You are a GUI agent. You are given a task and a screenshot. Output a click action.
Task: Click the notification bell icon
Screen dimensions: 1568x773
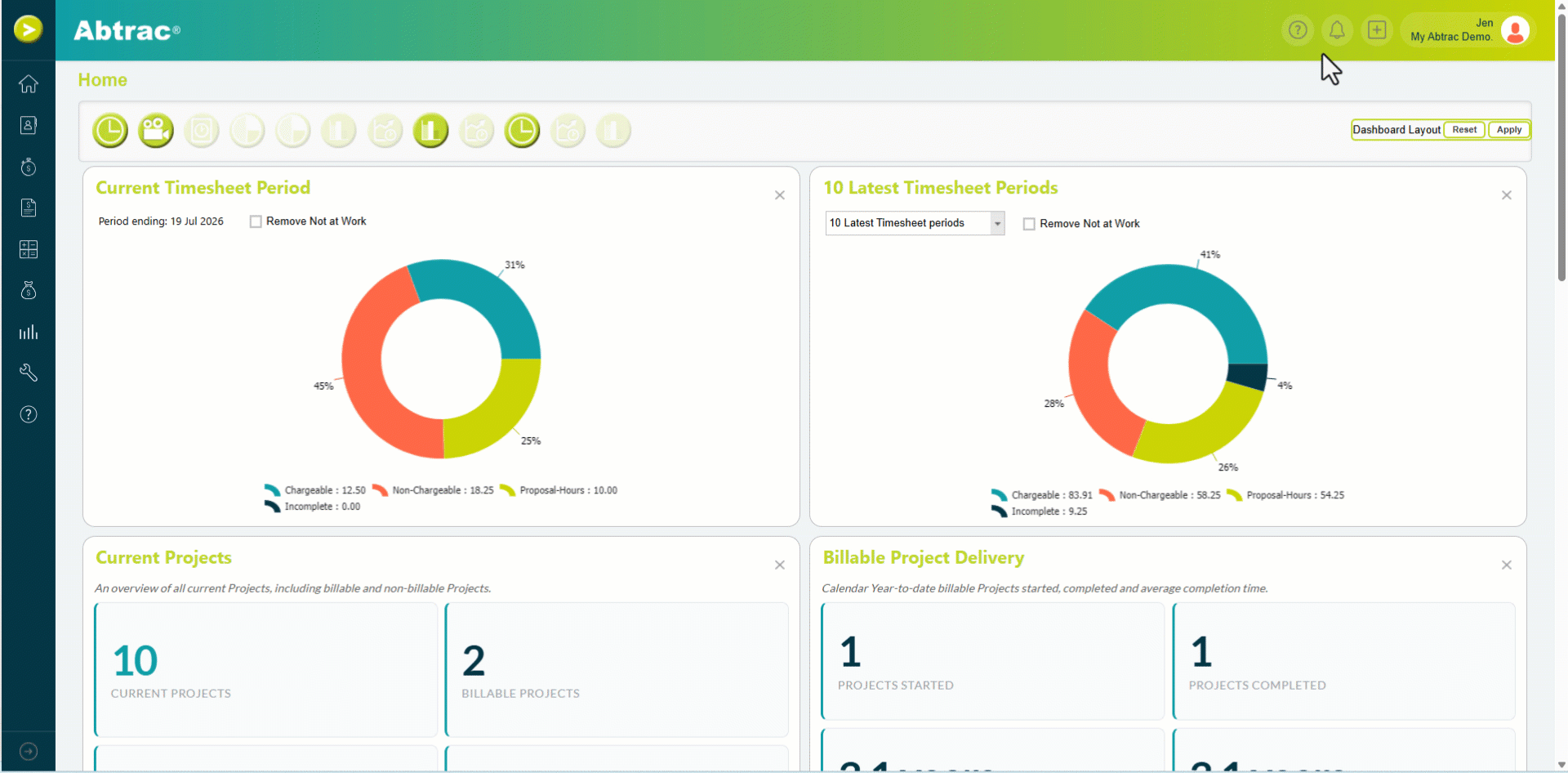coord(1337,30)
